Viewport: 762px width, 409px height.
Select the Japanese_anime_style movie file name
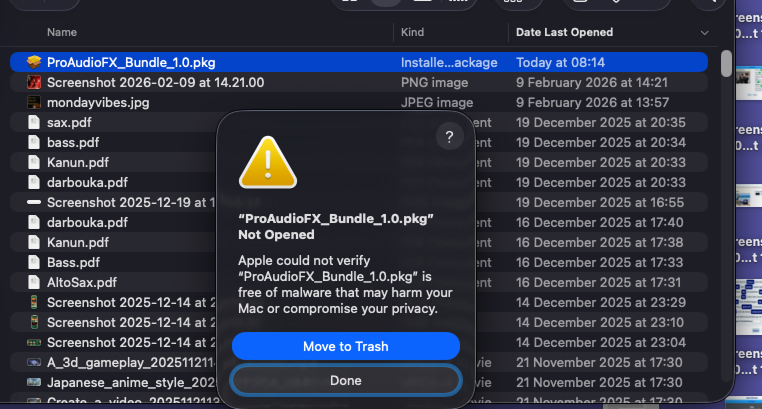[131, 382]
